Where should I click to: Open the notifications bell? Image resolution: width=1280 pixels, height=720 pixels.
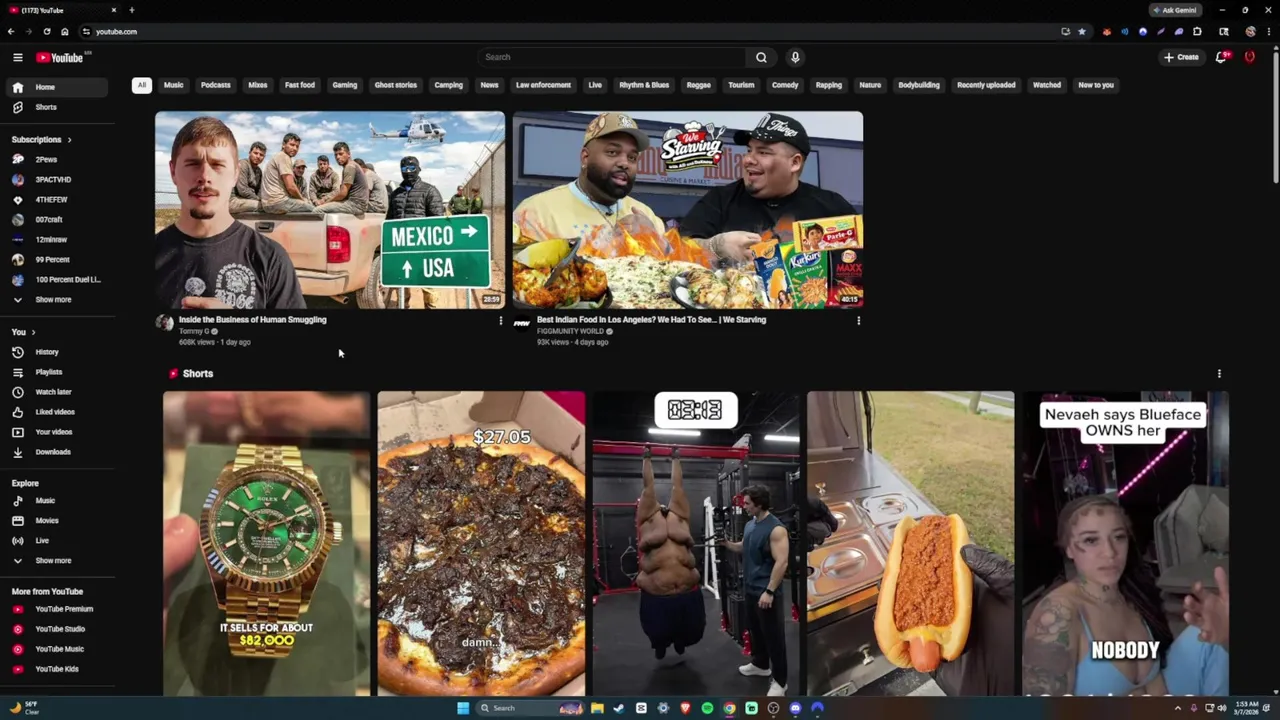(1221, 57)
